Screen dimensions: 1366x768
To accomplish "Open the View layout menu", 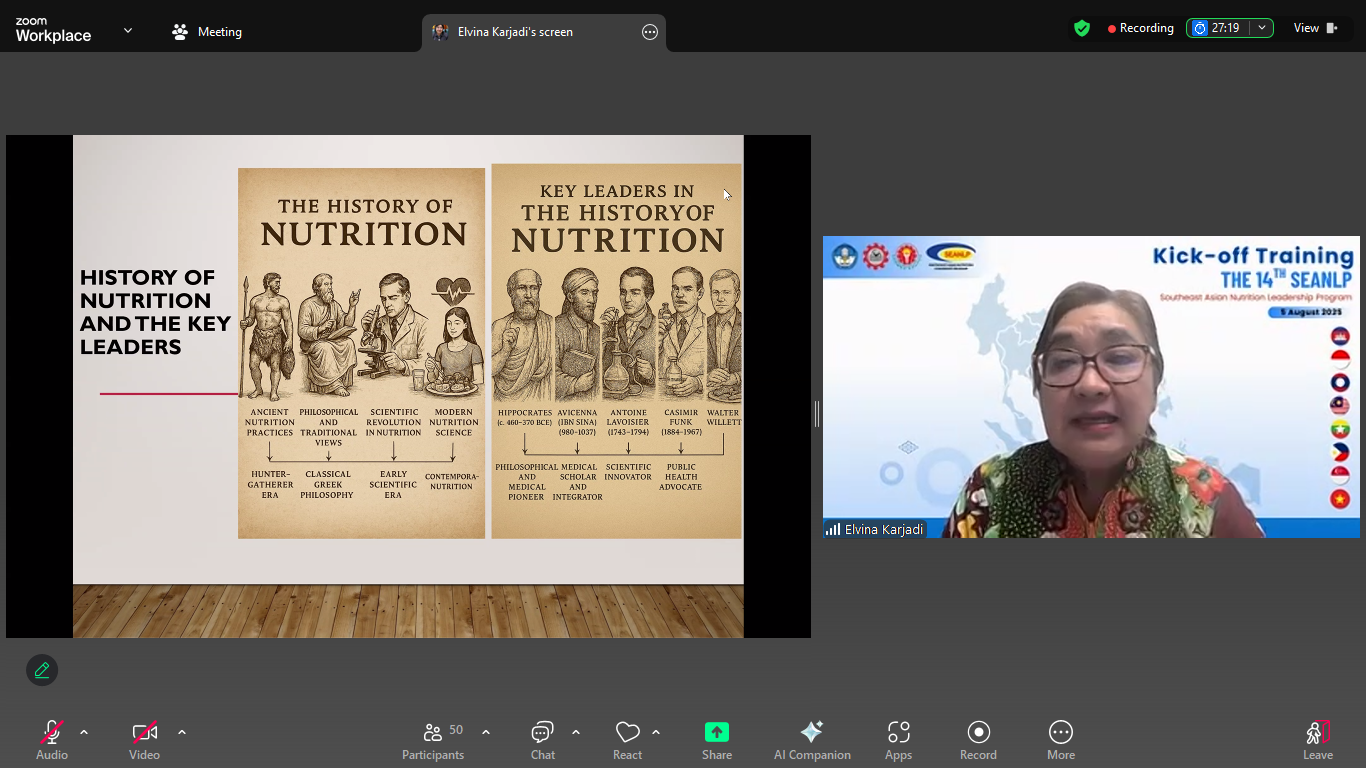I will pyautogui.click(x=1315, y=28).
